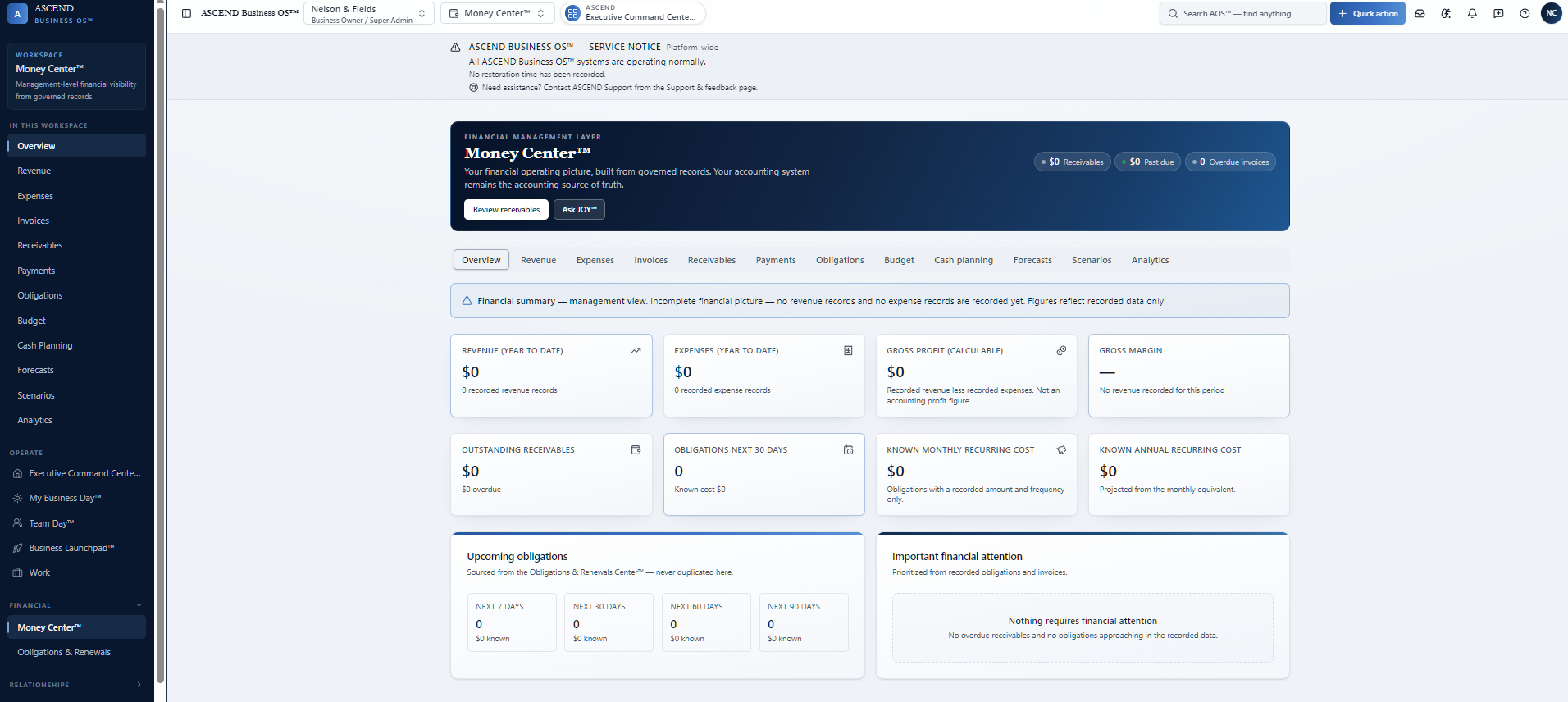1568x702 pixels.
Task: Switch to the Expenses tab
Action: pyautogui.click(x=595, y=260)
